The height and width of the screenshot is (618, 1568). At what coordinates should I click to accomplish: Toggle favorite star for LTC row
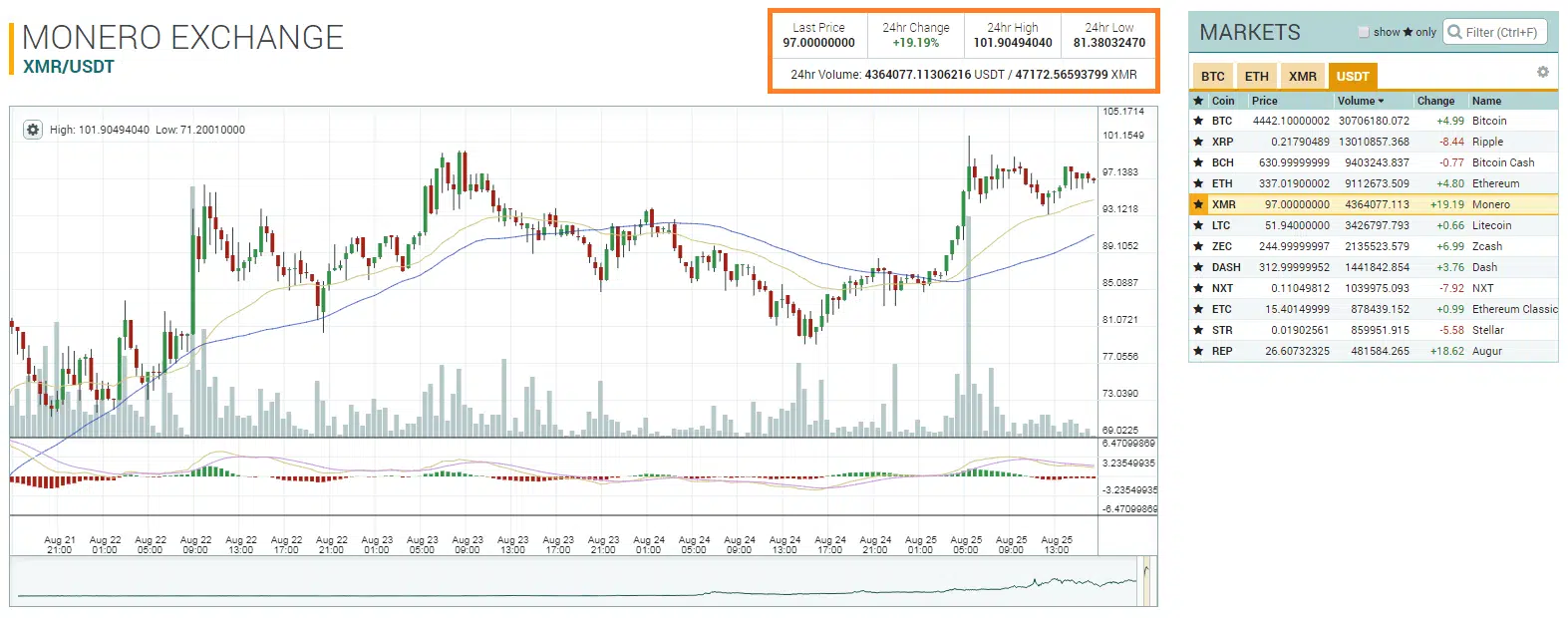[x=1198, y=225]
